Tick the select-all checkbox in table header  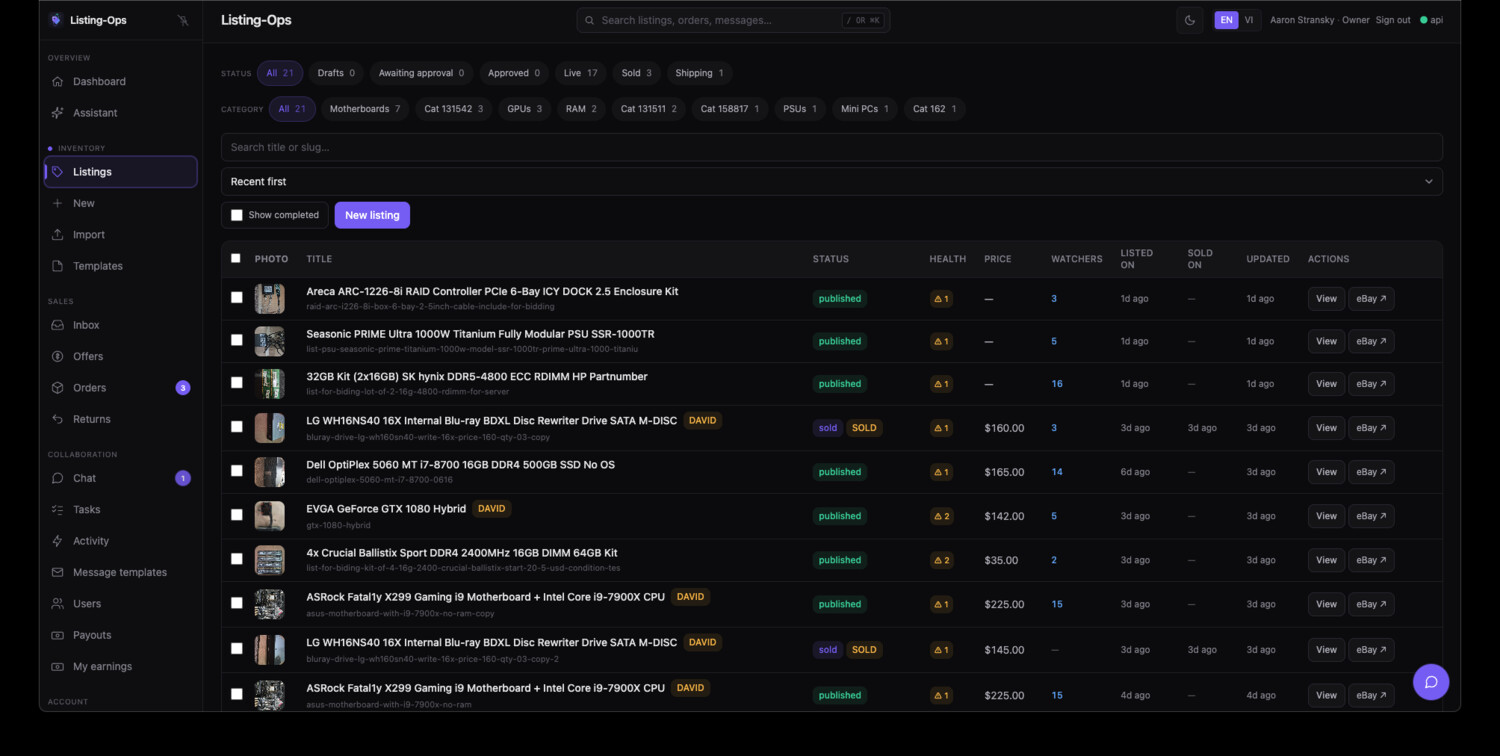[236, 258]
